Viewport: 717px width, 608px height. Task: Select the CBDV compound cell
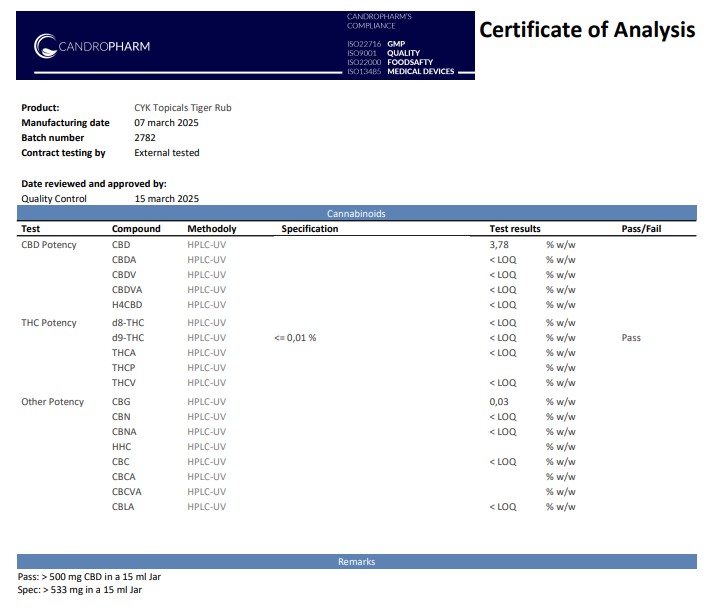[124, 275]
